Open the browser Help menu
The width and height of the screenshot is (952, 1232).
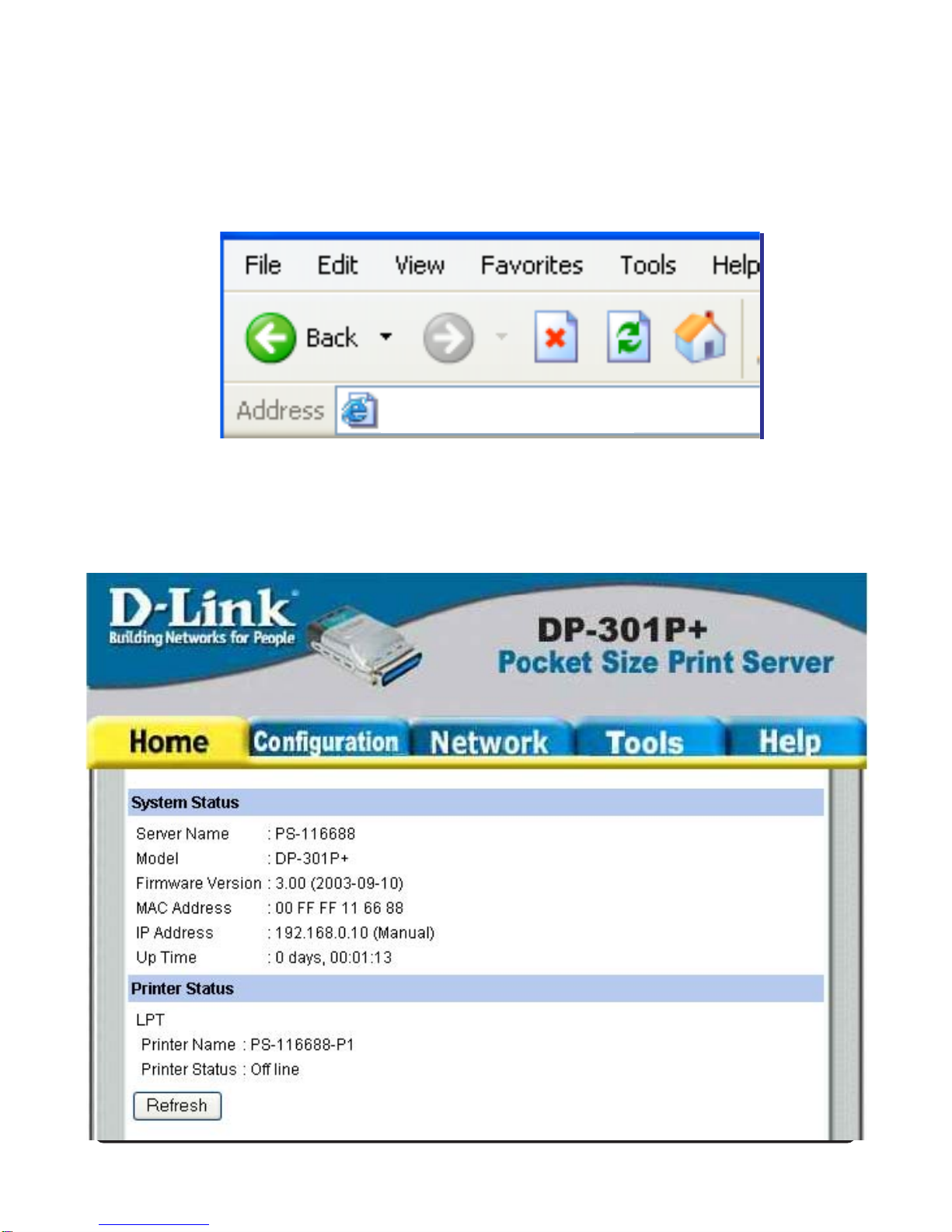click(735, 266)
